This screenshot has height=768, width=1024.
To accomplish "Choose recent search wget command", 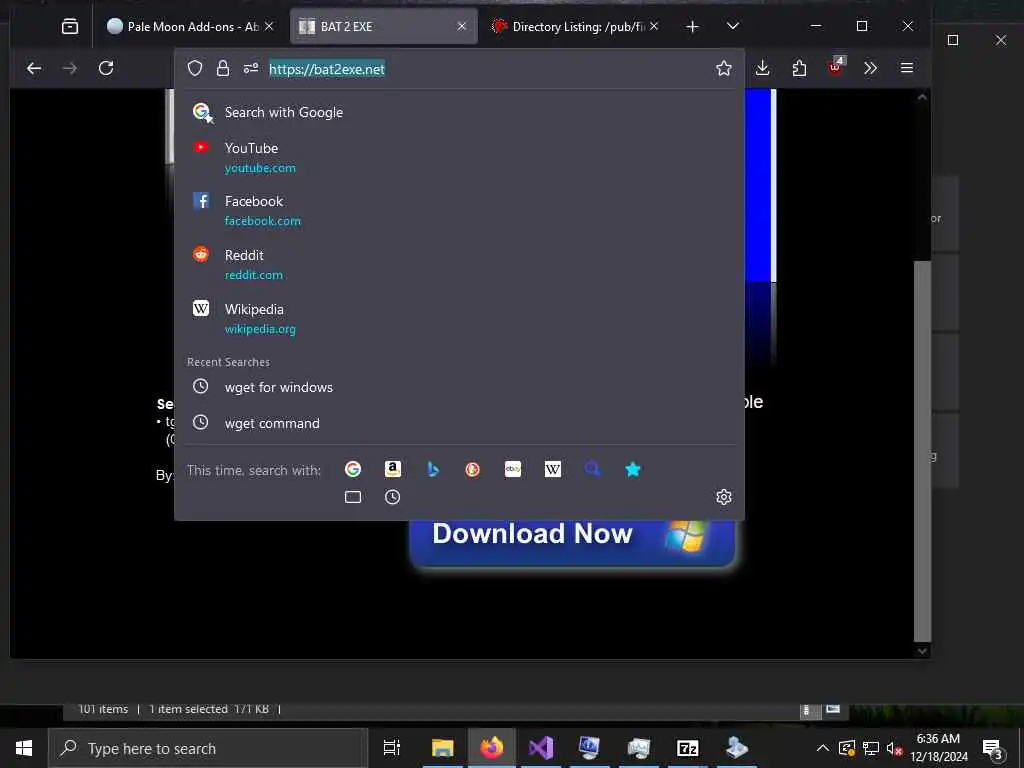I will [459, 423].
